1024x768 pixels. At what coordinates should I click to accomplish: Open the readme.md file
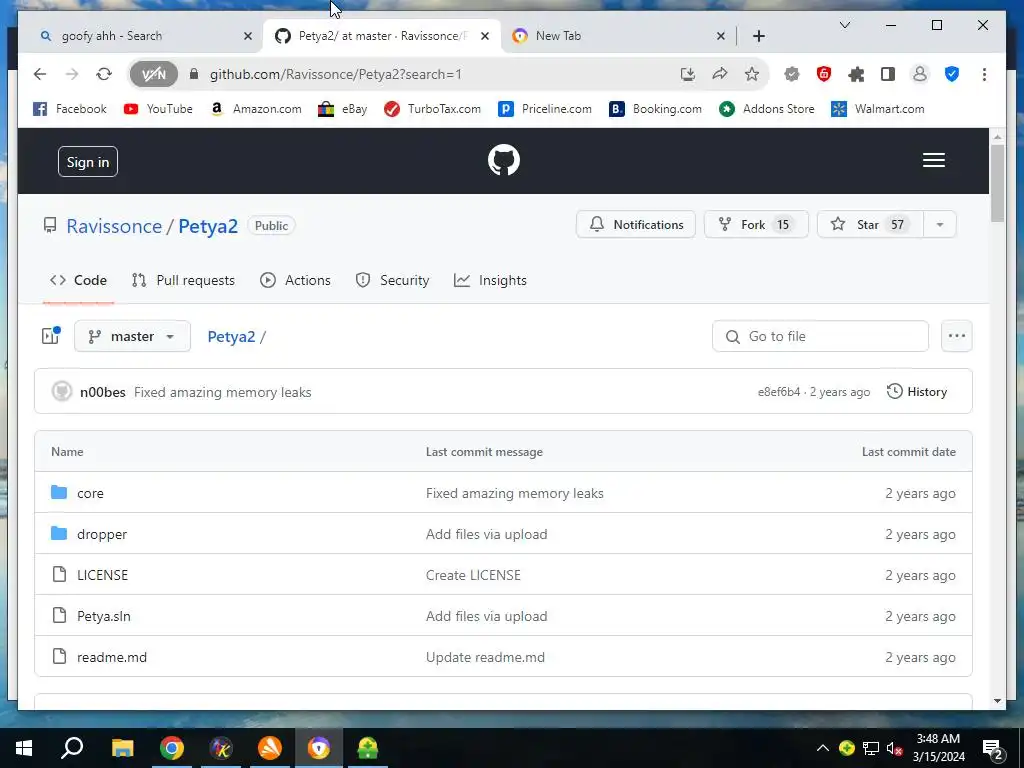pyautogui.click(x=112, y=657)
